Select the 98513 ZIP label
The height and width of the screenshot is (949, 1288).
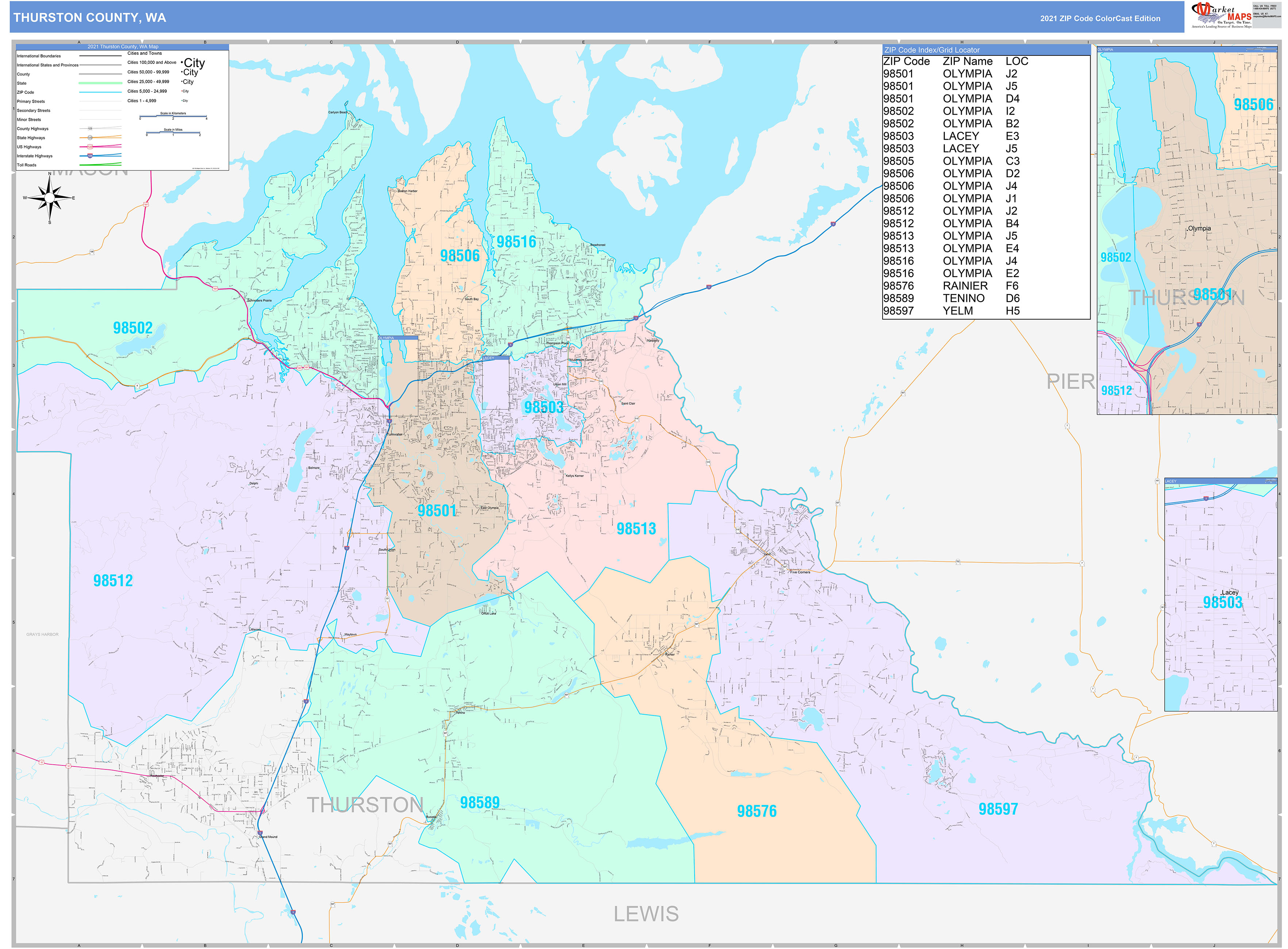pos(636,529)
